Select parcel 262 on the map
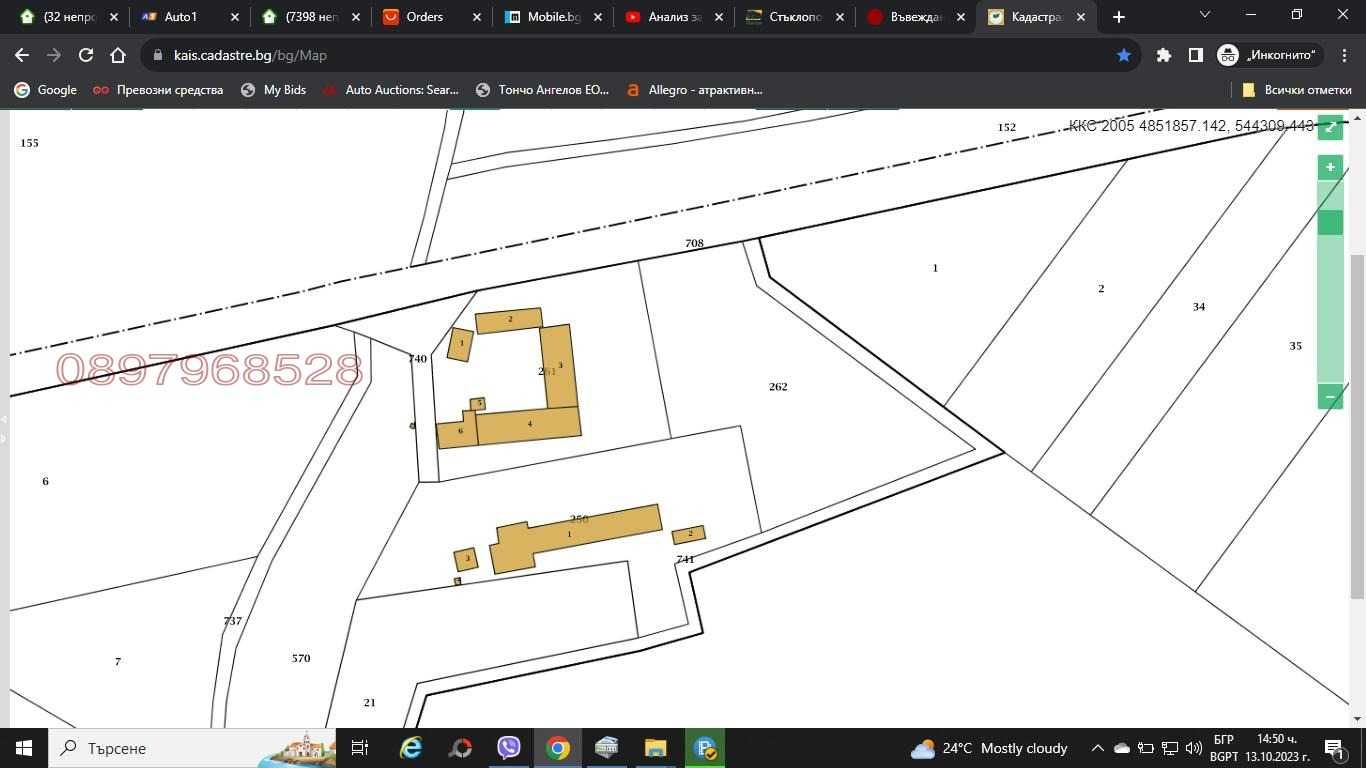This screenshot has height=768, width=1366. point(778,387)
